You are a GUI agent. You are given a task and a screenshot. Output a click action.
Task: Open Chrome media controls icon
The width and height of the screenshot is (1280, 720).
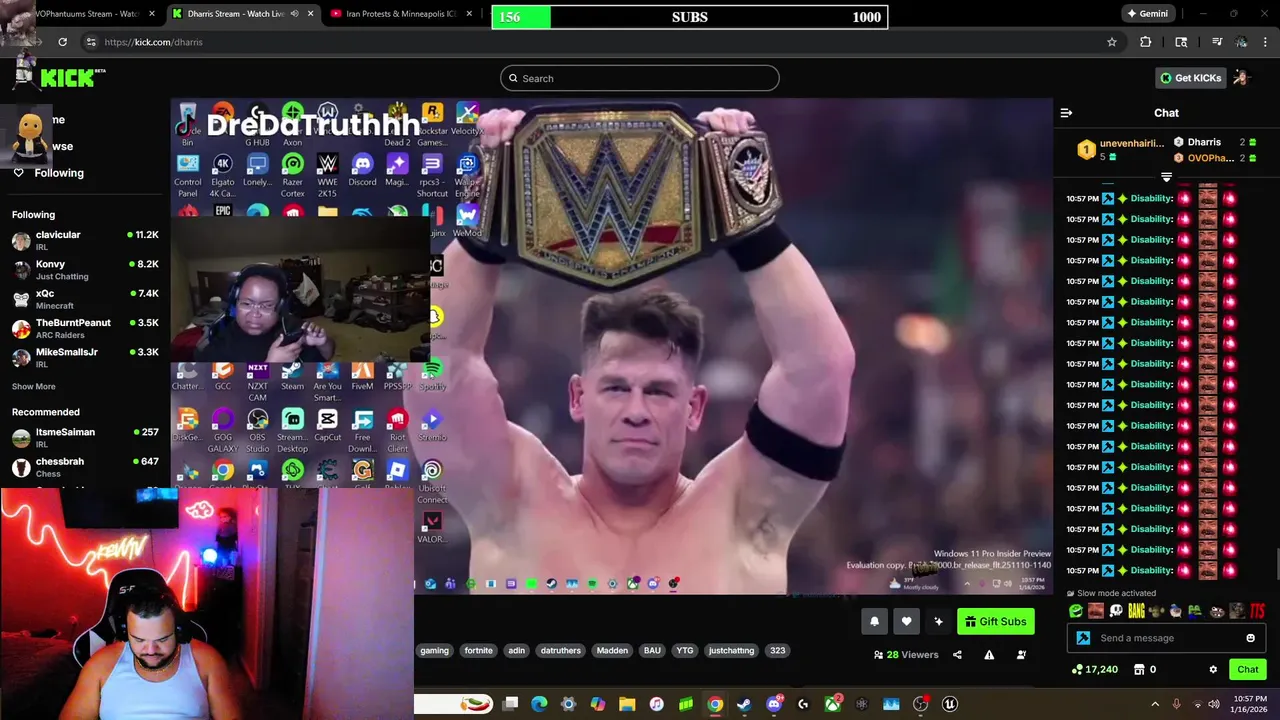1217,42
